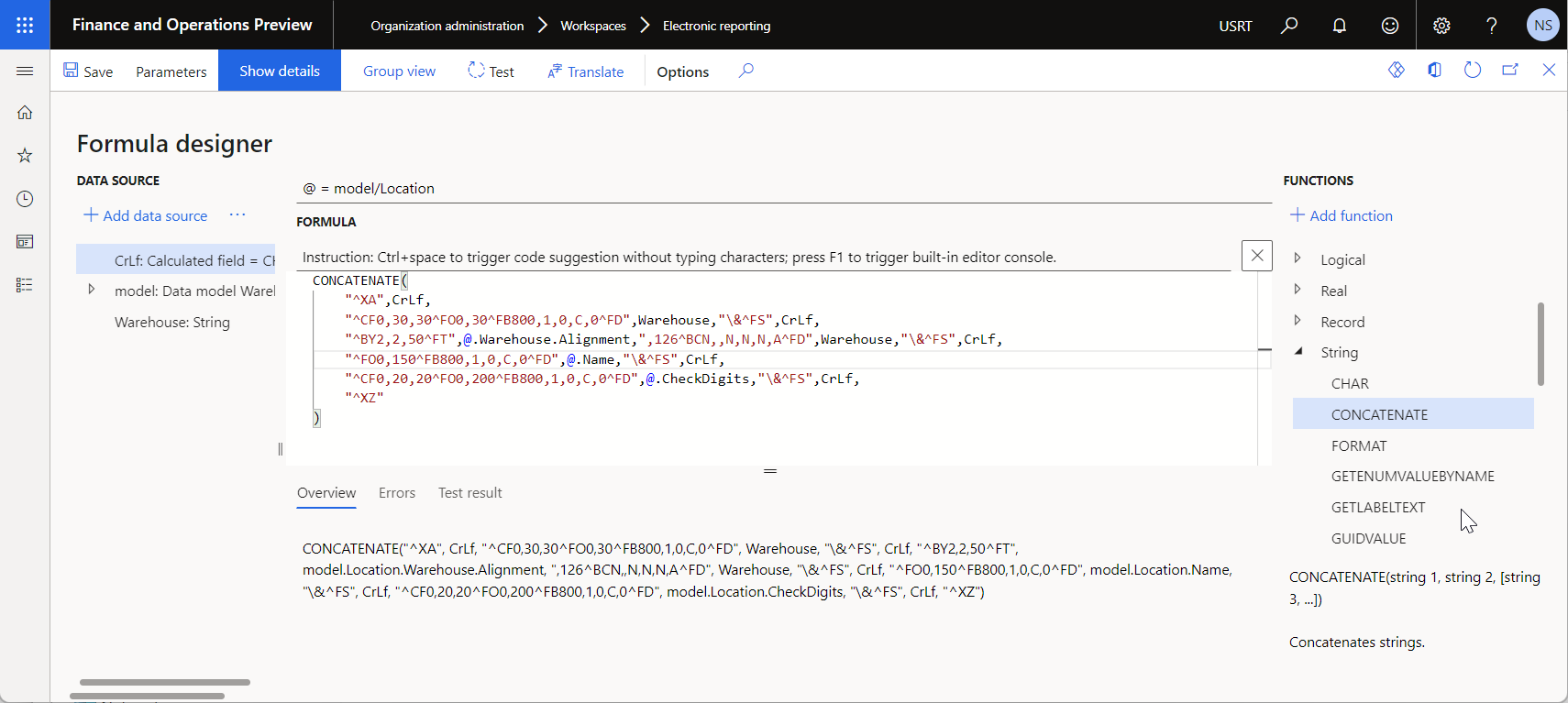Open the data source ellipsis menu

237,215
